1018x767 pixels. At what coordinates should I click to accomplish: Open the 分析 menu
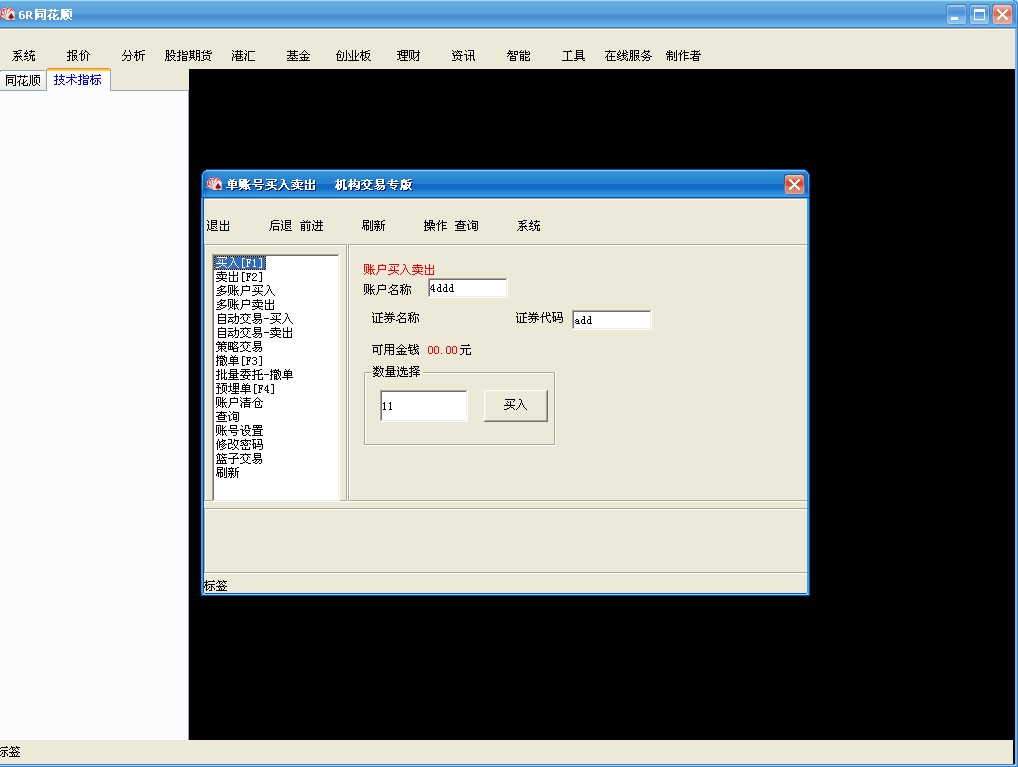pyautogui.click(x=133, y=56)
